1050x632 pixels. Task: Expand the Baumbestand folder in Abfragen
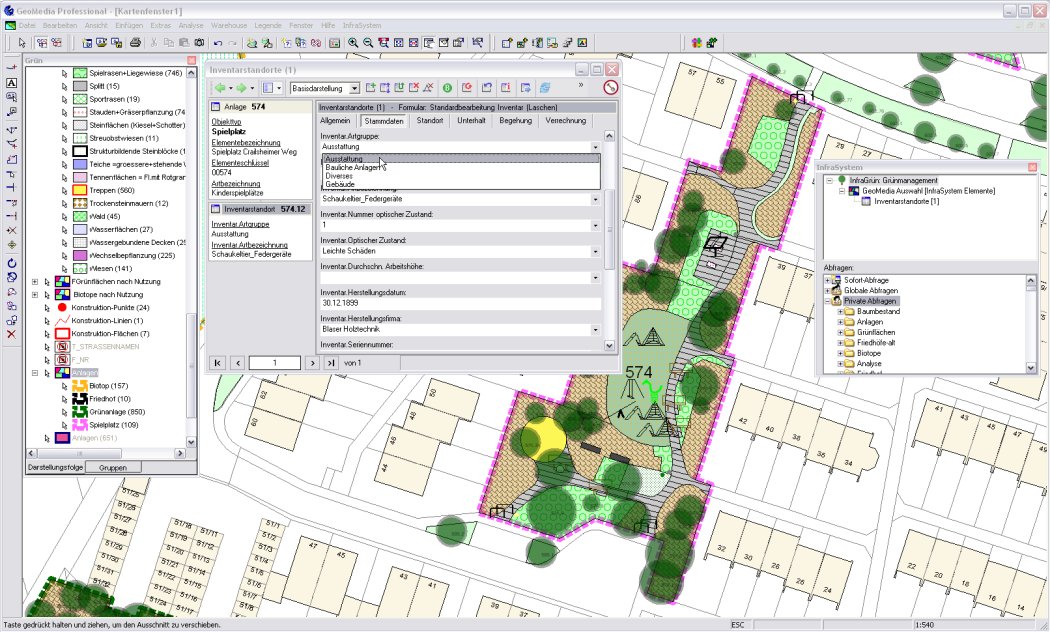[840, 312]
